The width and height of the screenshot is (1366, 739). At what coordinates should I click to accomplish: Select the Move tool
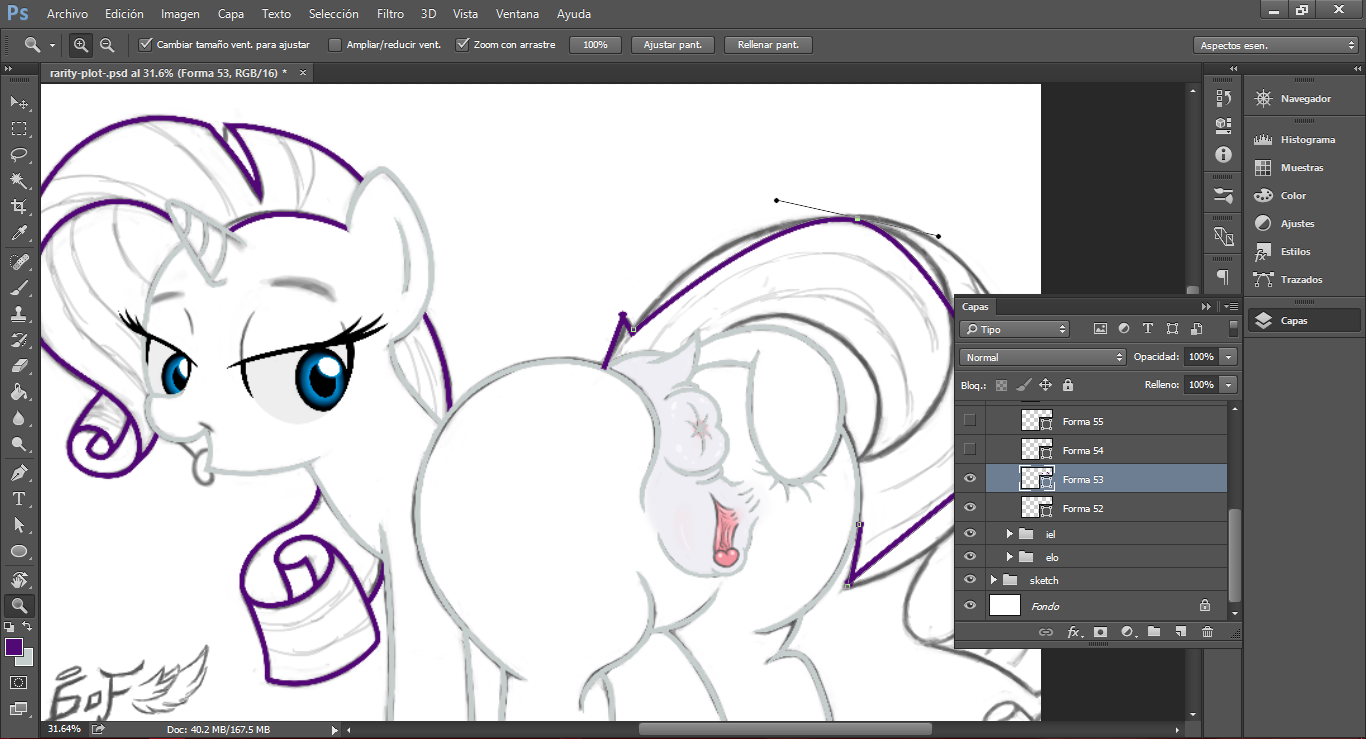19,103
